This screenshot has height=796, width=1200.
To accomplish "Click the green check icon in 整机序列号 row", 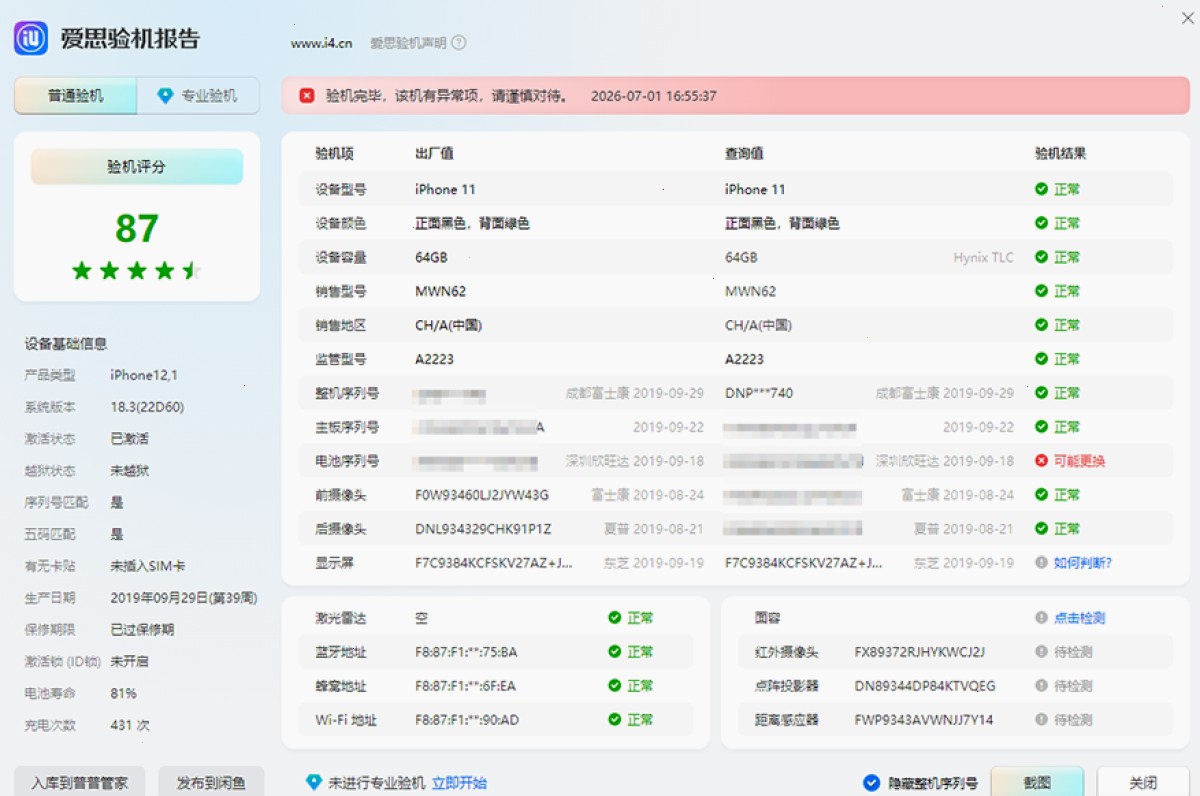I will (1041, 393).
